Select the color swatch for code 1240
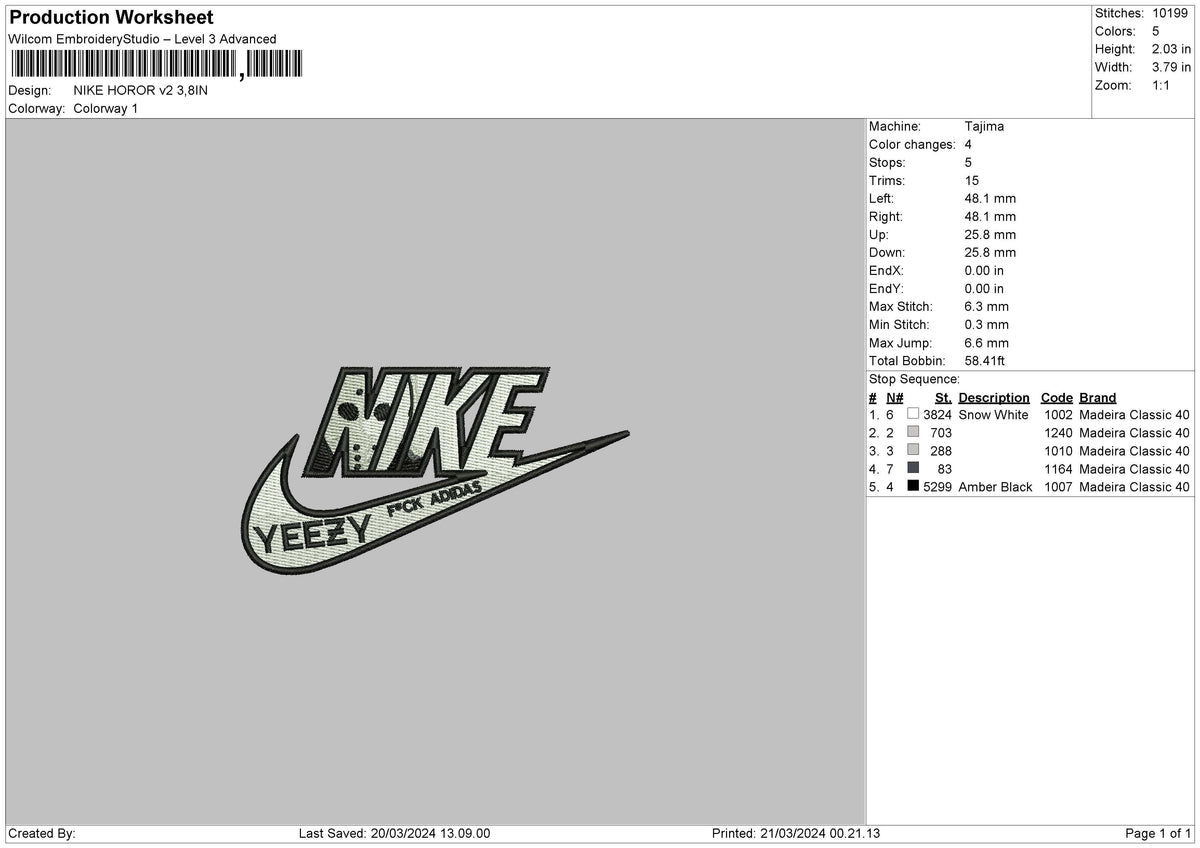The height and width of the screenshot is (848, 1200). (913, 432)
